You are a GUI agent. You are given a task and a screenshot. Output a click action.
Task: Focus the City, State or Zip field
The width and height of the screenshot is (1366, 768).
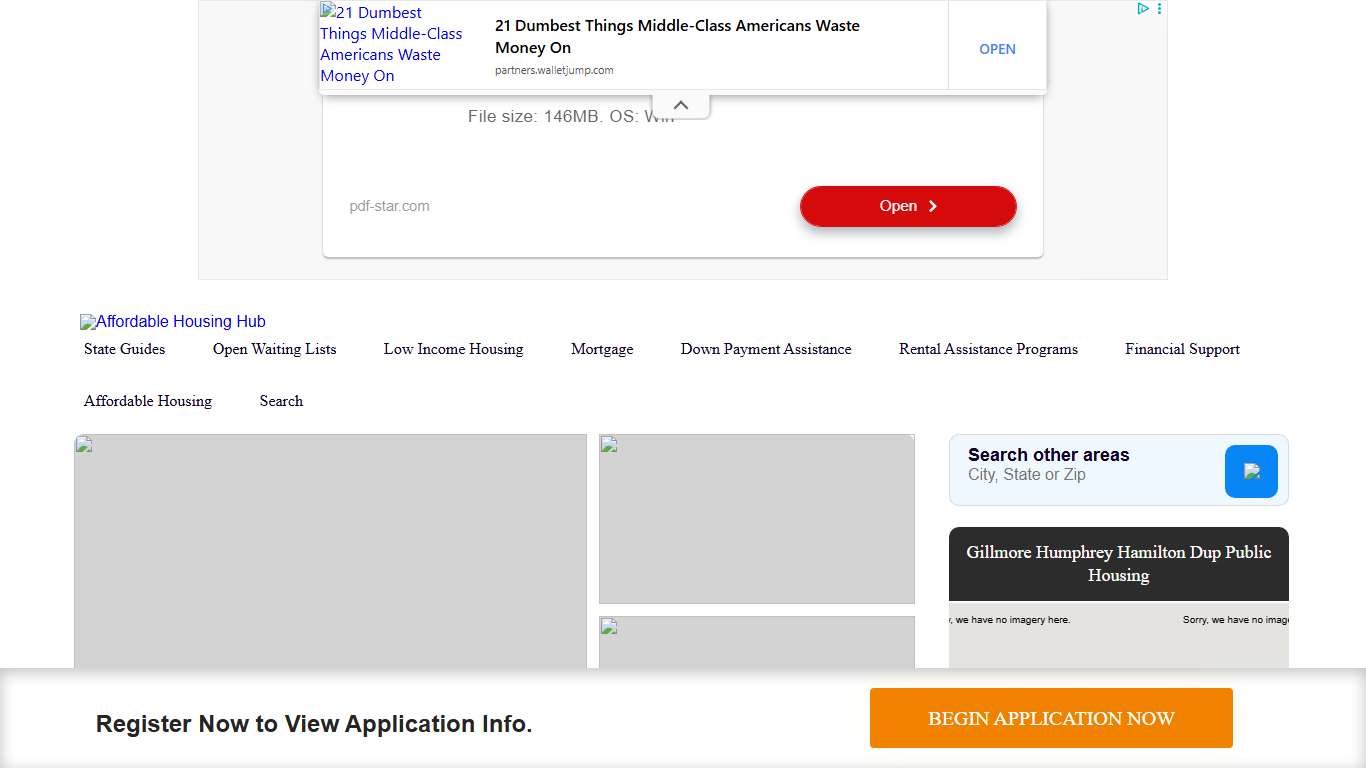[x=1085, y=474]
